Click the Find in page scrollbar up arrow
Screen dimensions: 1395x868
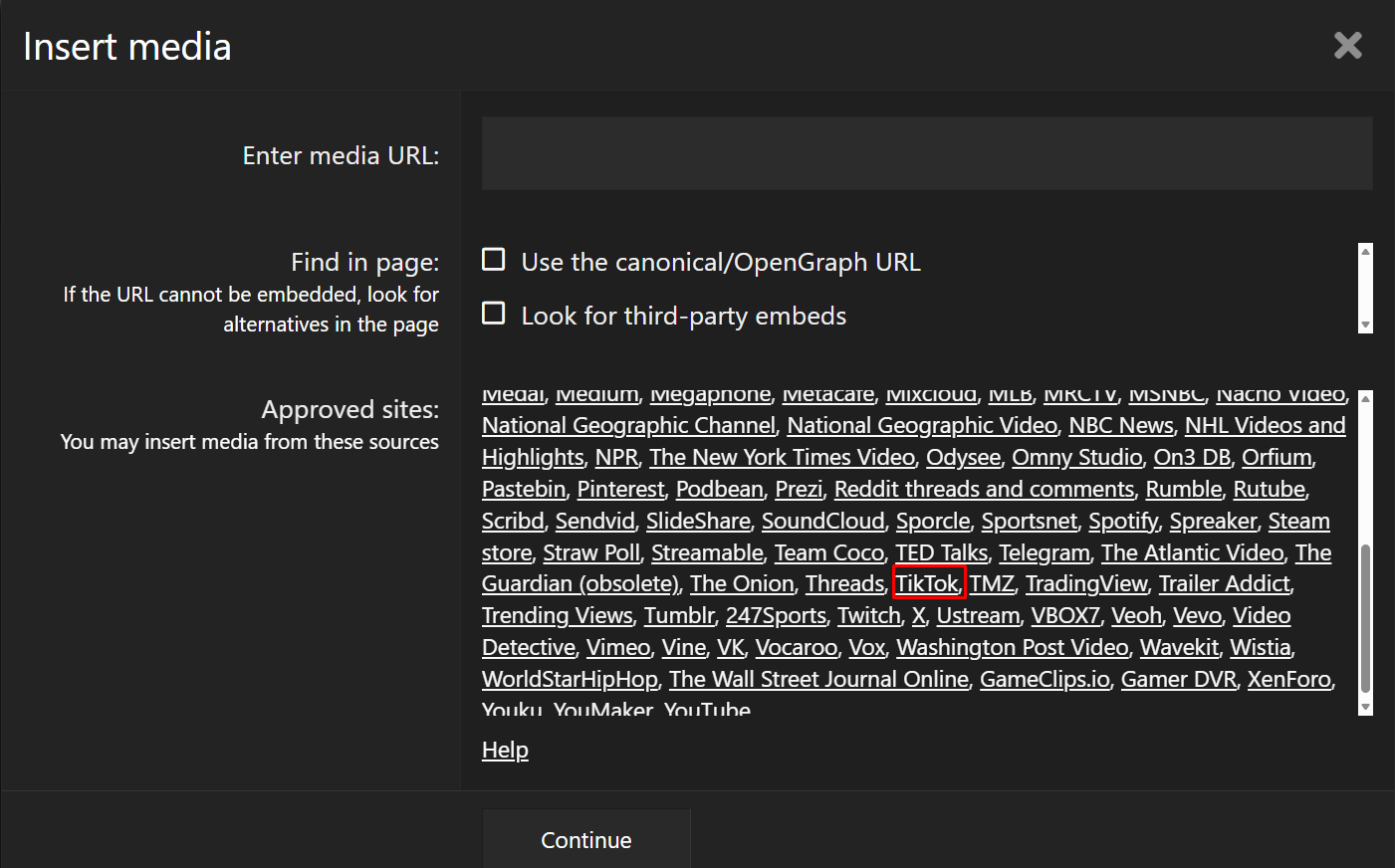(1365, 251)
